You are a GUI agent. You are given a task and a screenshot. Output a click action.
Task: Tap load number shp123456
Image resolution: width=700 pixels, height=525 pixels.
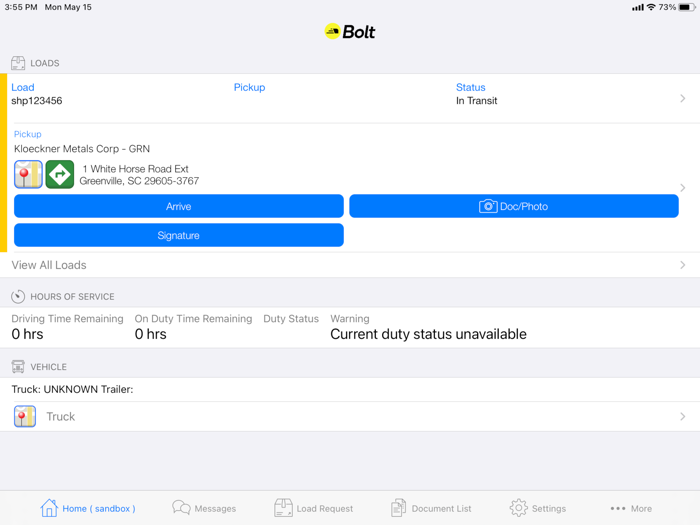pyautogui.click(x=37, y=101)
